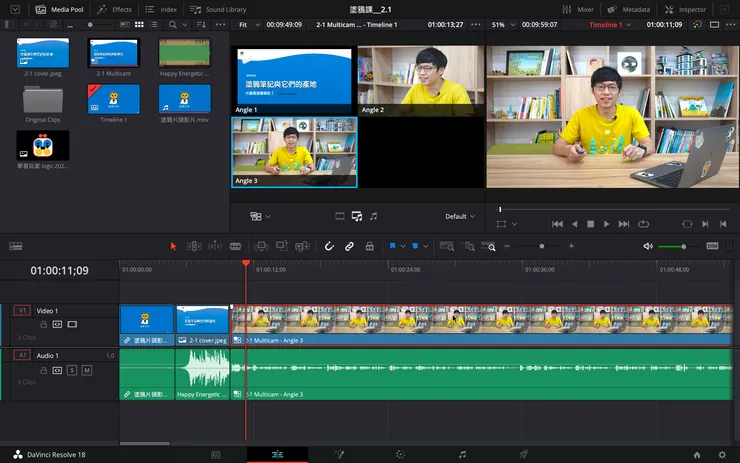Solo the Audio 1 track
This screenshot has height=463, width=740.
[x=72, y=370]
